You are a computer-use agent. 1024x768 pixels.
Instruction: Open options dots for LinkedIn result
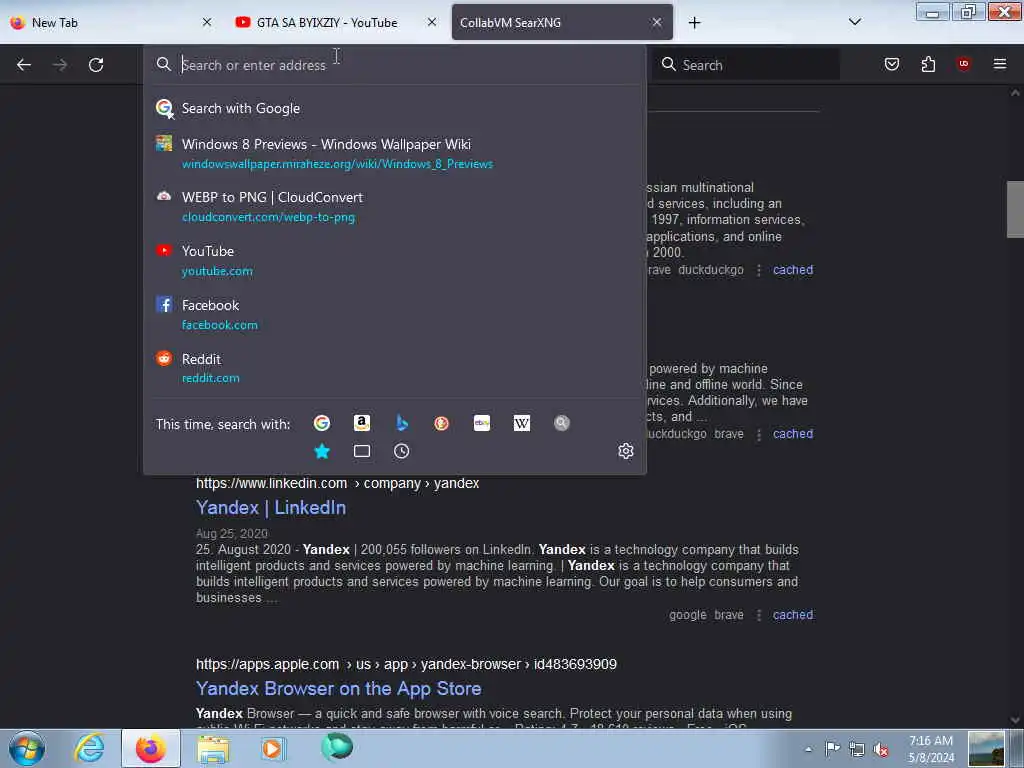758,615
